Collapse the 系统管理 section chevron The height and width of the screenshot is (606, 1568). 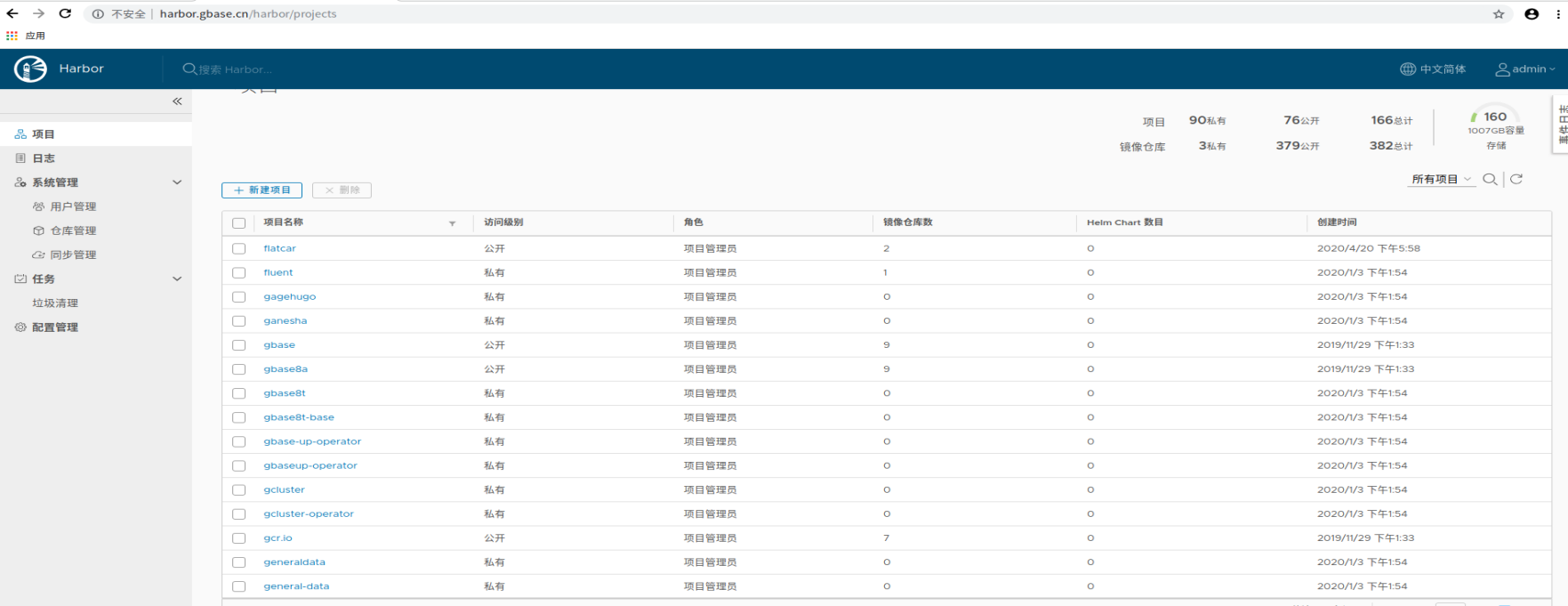coord(177,182)
